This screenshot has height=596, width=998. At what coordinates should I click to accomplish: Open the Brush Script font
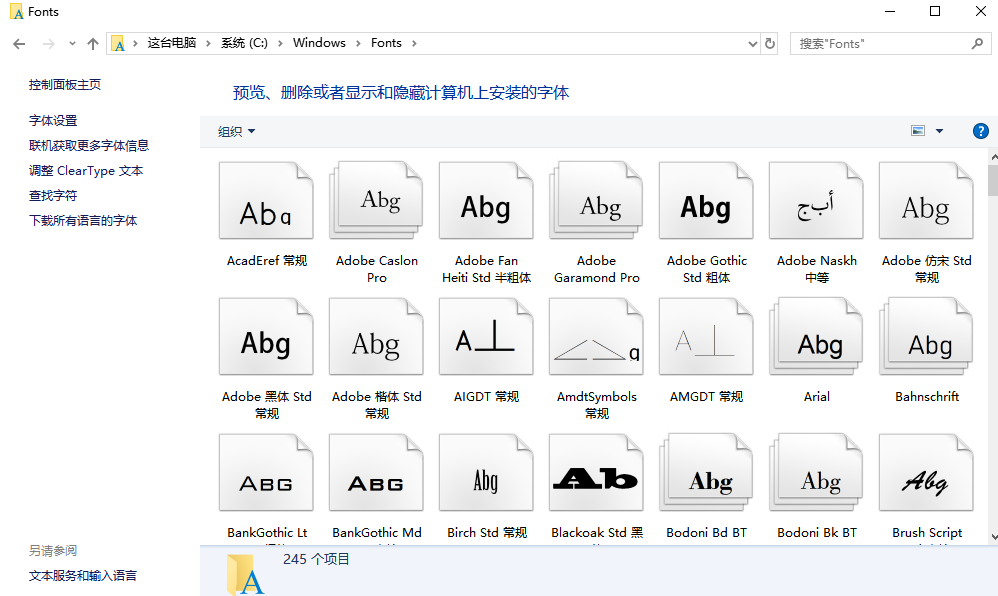pos(926,472)
